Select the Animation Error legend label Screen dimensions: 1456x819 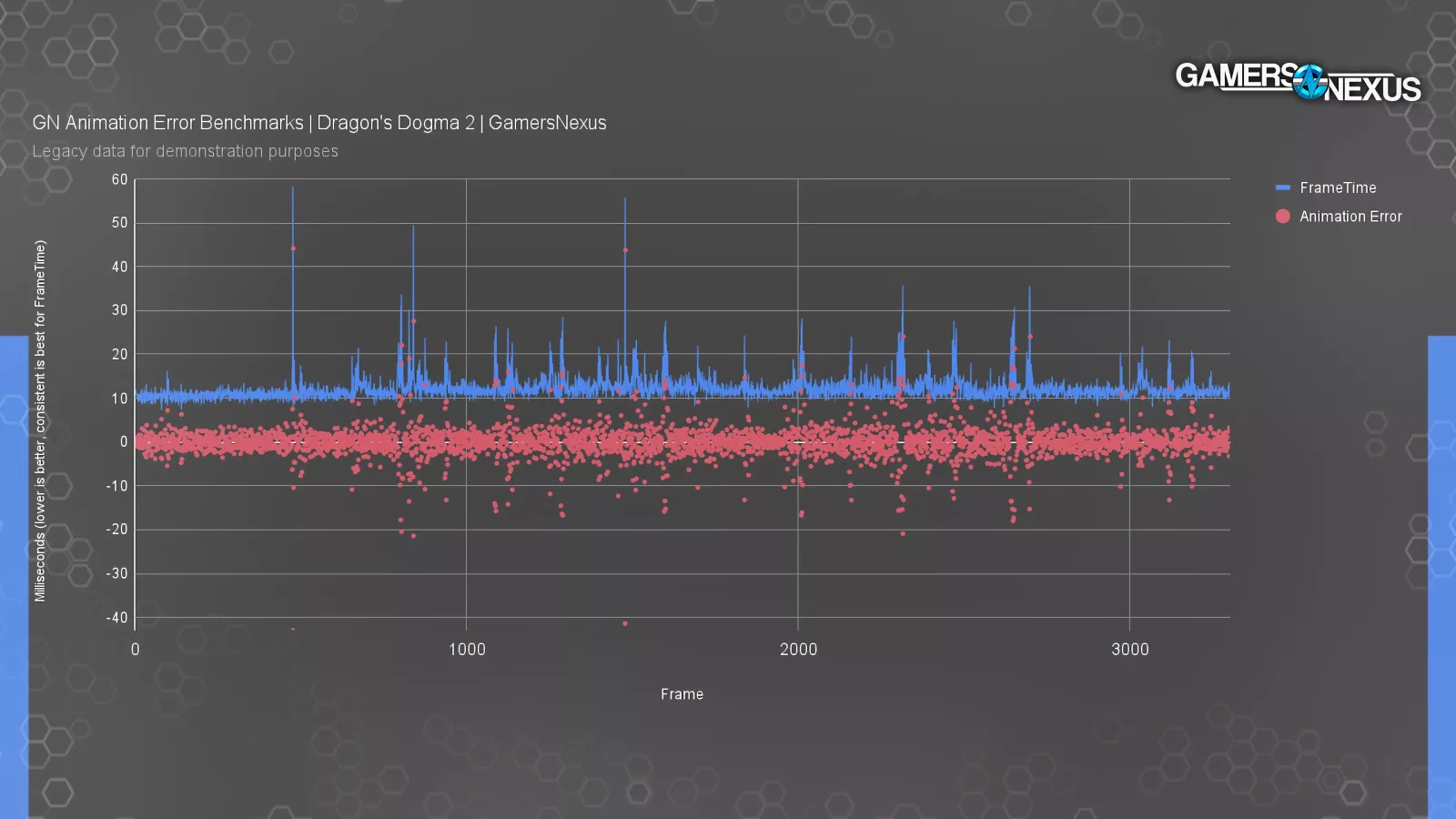tap(1350, 217)
